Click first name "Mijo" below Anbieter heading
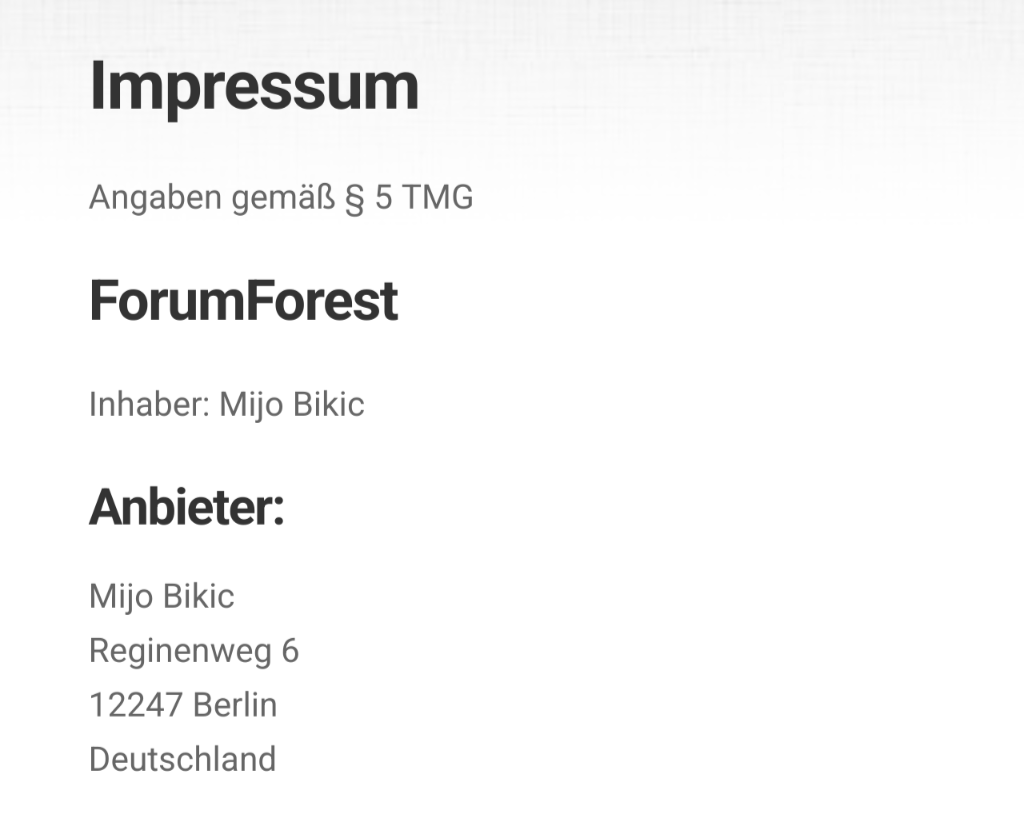 122,597
